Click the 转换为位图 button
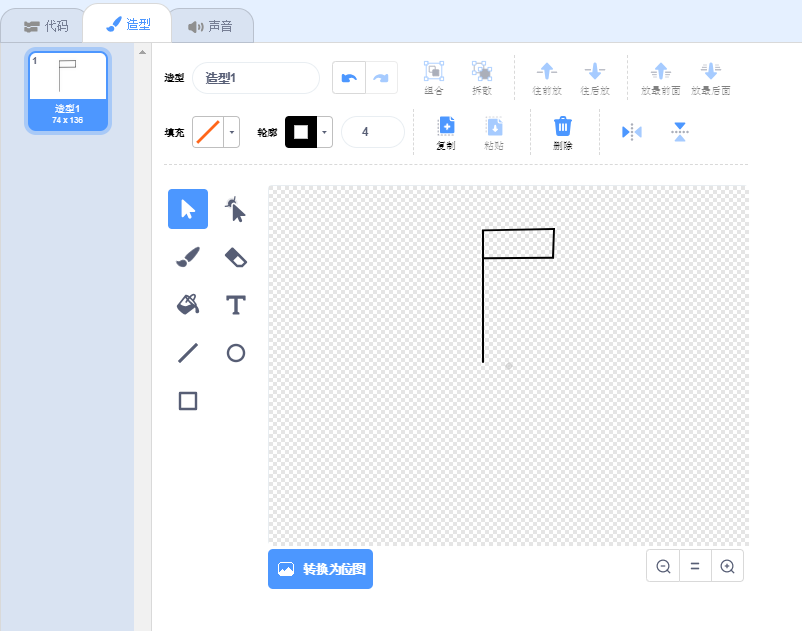This screenshot has height=631, width=802. [320, 569]
